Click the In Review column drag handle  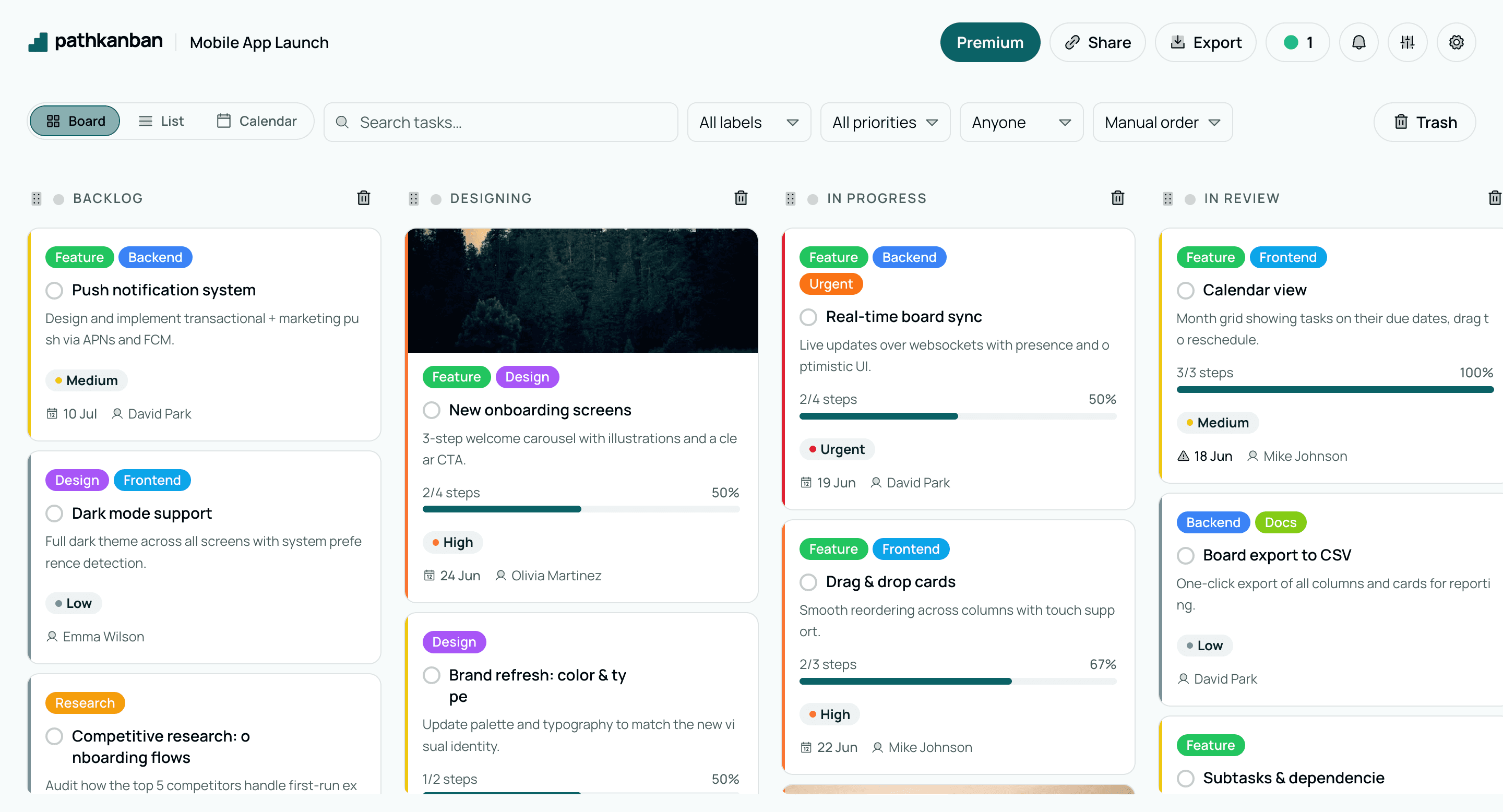[x=1167, y=199]
